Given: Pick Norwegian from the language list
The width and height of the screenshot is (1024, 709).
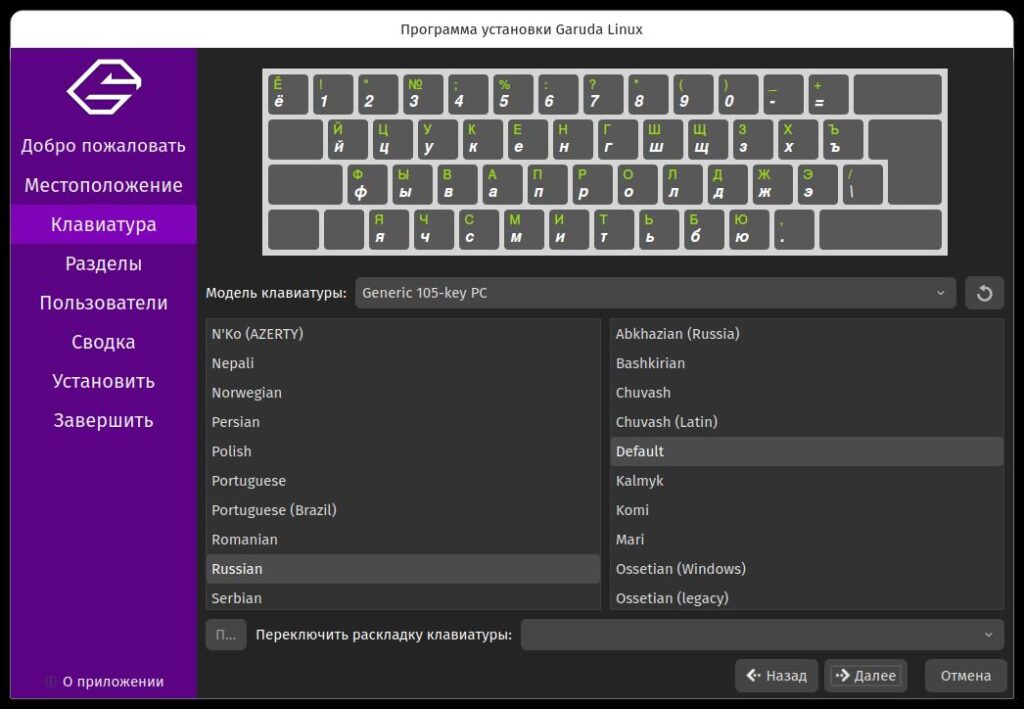Looking at the screenshot, I should click(x=403, y=392).
